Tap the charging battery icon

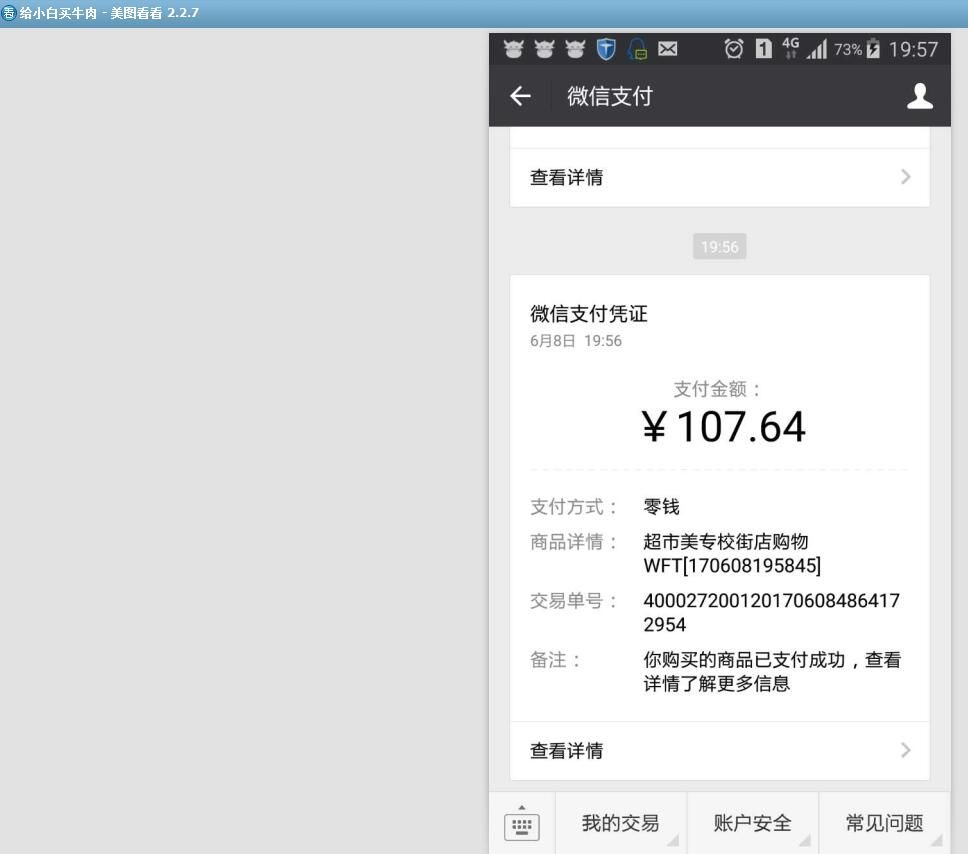click(x=873, y=48)
